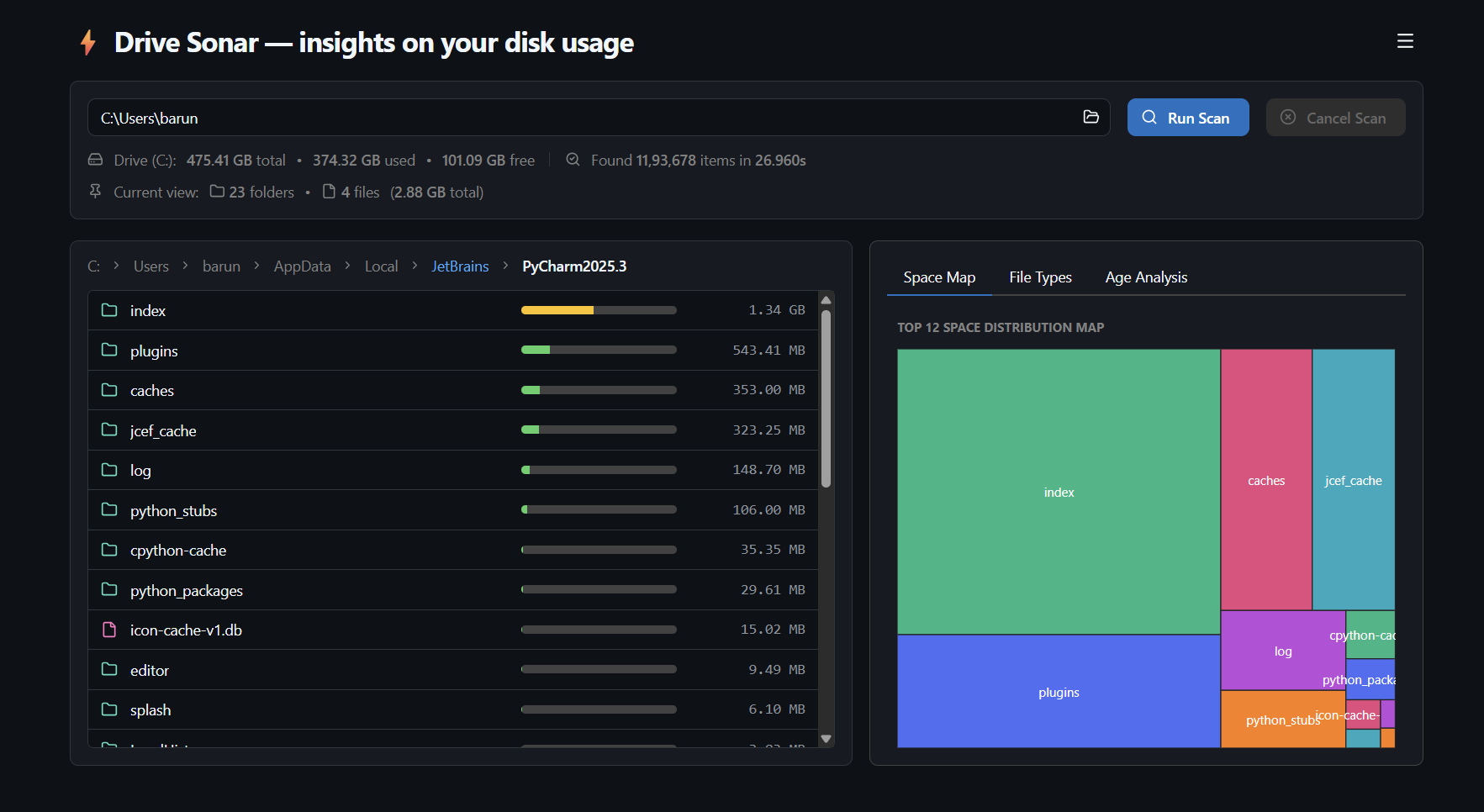This screenshot has height=812, width=1484.
Task: Select the orange python_stubs block in treemap
Action: coord(1283,720)
